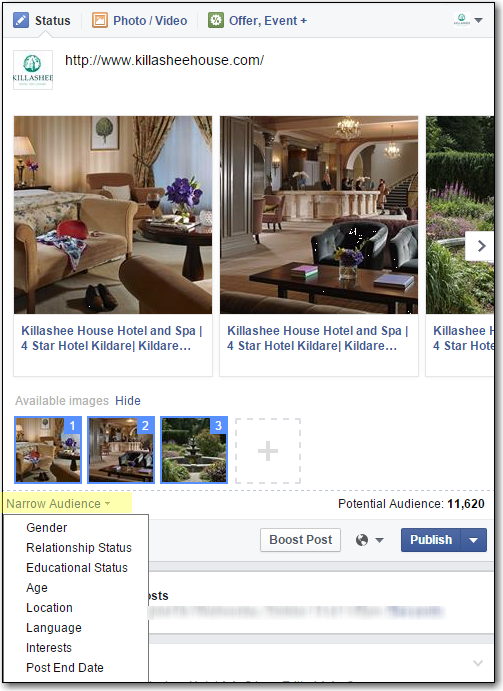This screenshot has height=691, width=503.
Task: Click the globe audience privacy icon
Action: point(361,540)
